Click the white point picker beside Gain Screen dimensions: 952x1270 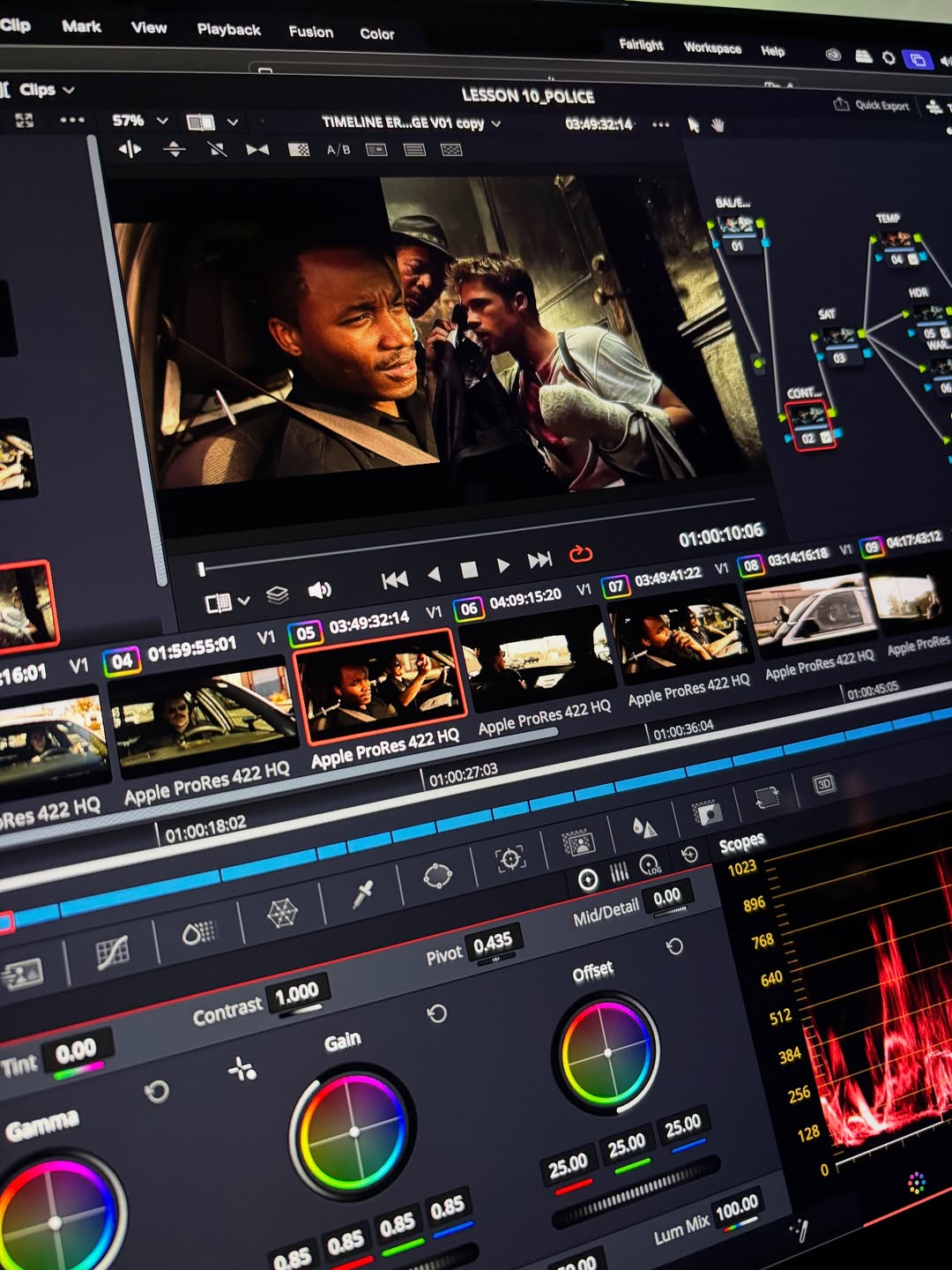click(242, 1070)
